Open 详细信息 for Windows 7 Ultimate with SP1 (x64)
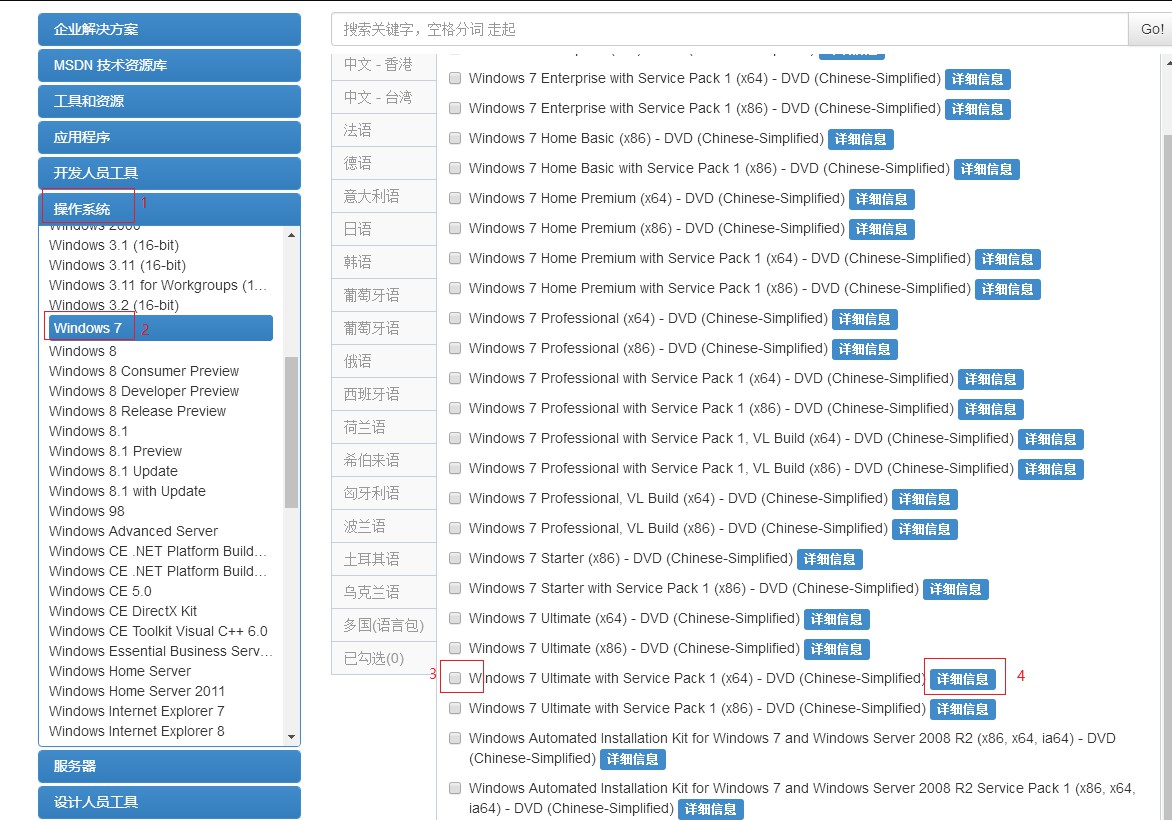The height and width of the screenshot is (820, 1172). pos(963,678)
